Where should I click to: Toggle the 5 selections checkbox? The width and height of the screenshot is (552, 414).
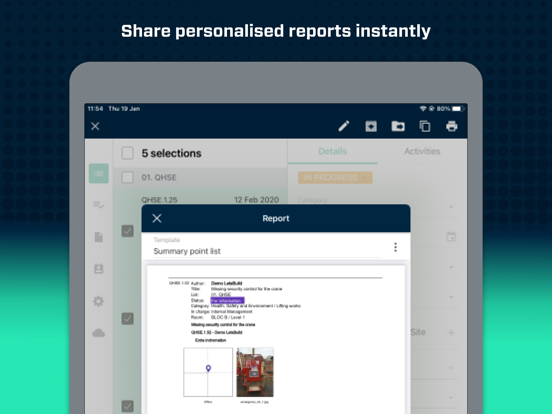click(x=127, y=153)
